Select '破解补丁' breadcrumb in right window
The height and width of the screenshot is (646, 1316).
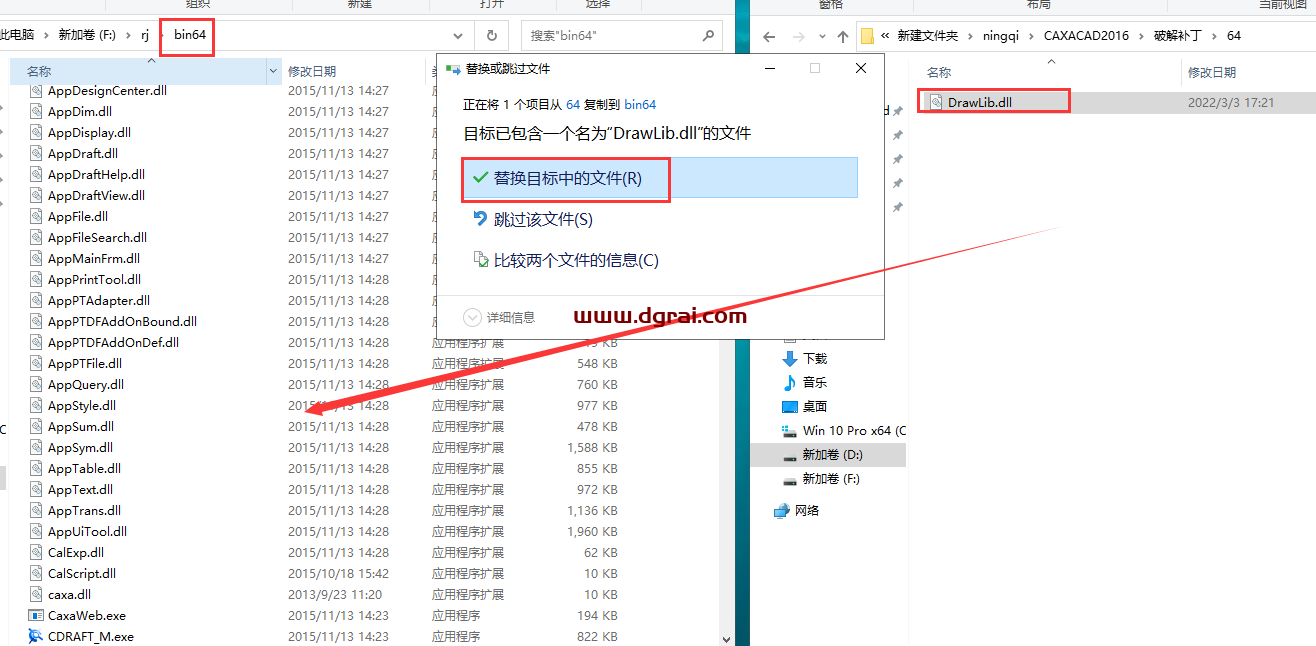point(1177,35)
